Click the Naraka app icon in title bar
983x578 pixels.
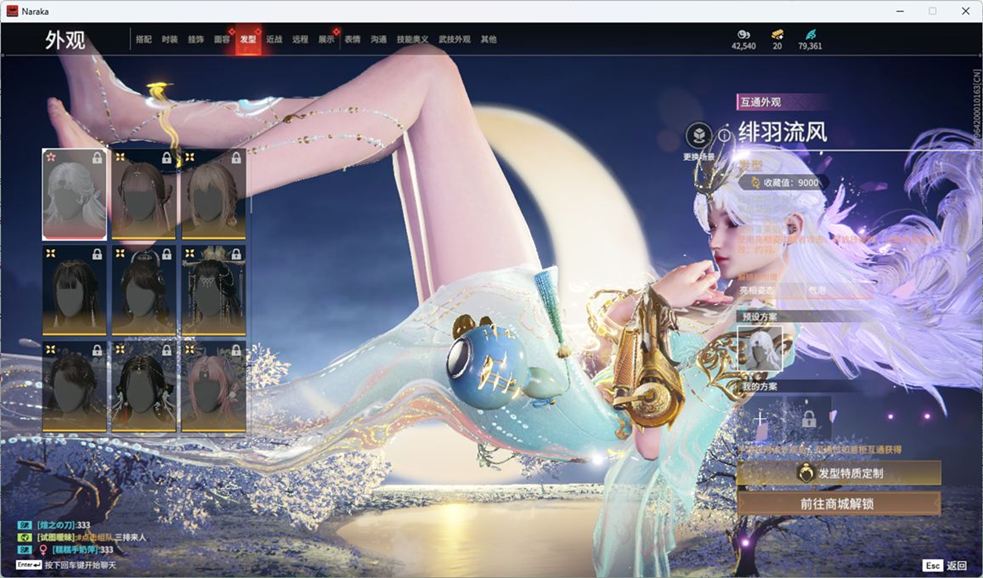[x=12, y=11]
